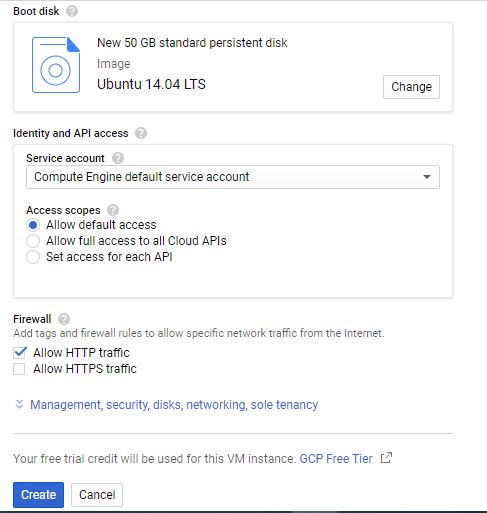This screenshot has width=487, height=513.
Task: Click the Firewall help icon
Action: tap(64, 319)
